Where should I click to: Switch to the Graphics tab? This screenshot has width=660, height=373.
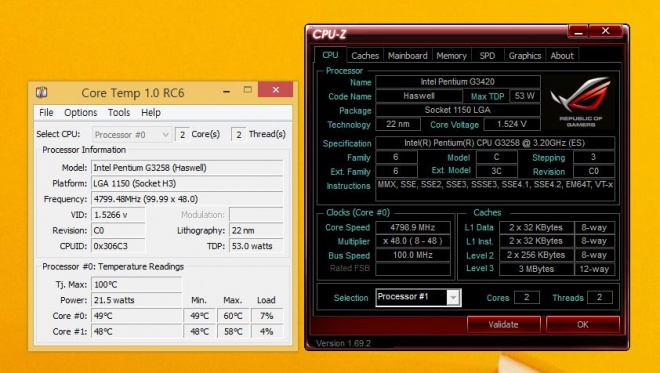(524, 56)
